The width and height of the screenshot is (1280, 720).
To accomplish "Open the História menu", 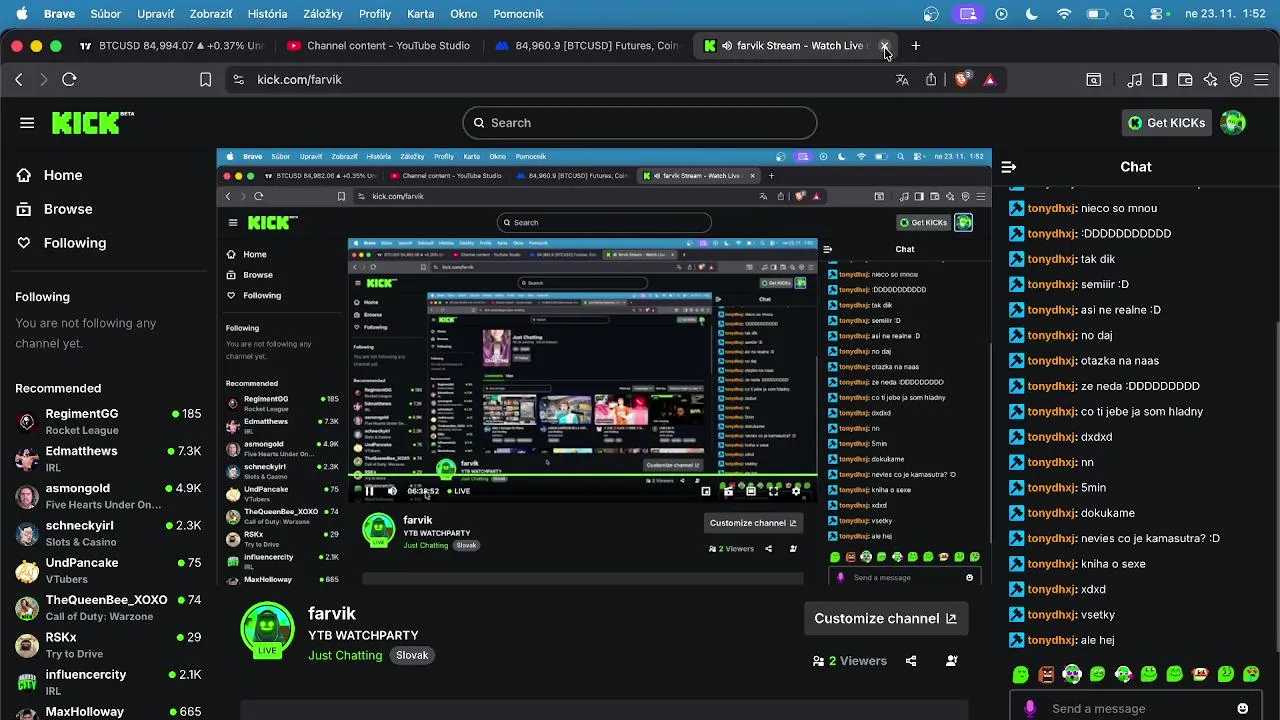I will tap(267, 14).
